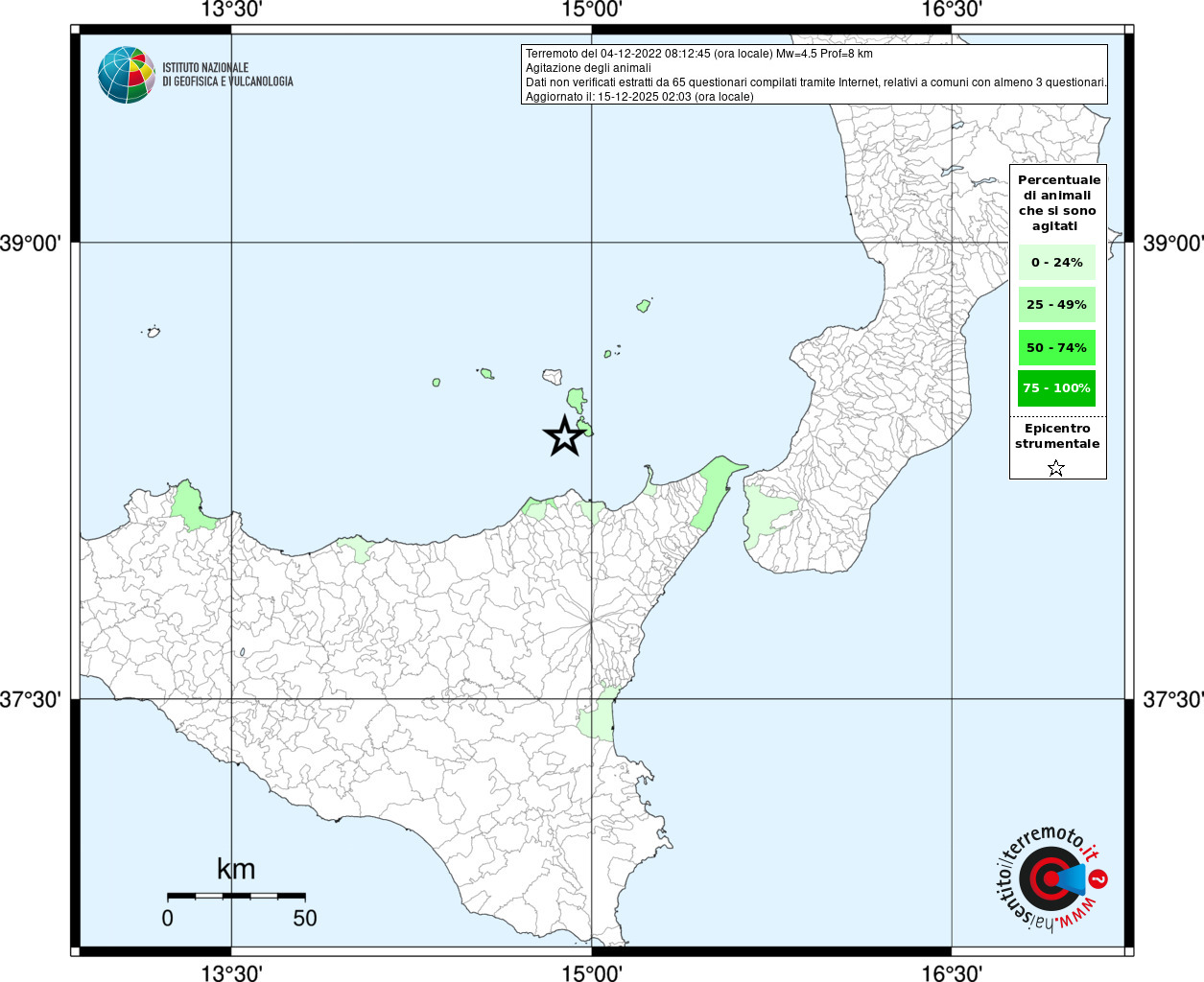Click the Ustica island outline northwest of Sicily
This screenshot has width=1204, height=982.
(153, 333)
